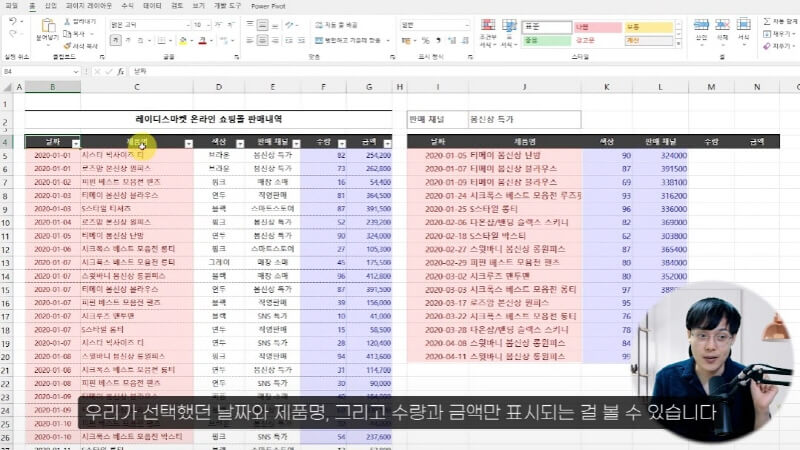Toggle center horizontal alignment

pos(262,40)
